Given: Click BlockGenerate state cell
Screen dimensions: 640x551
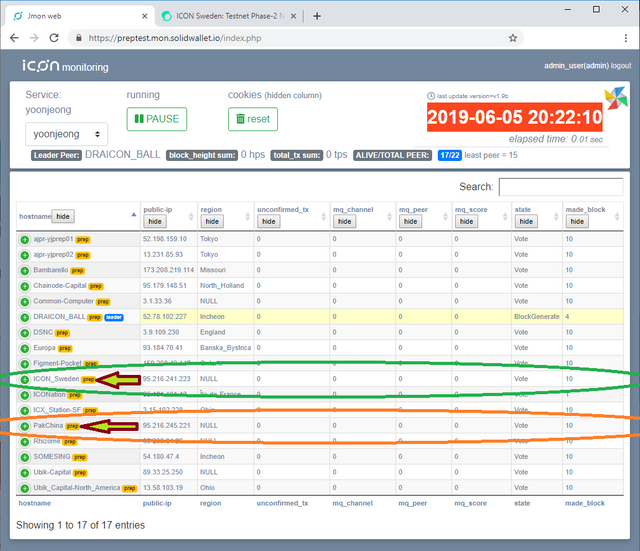Looking at the screenshot, I should pyautogui.click(x=536, y=317).
